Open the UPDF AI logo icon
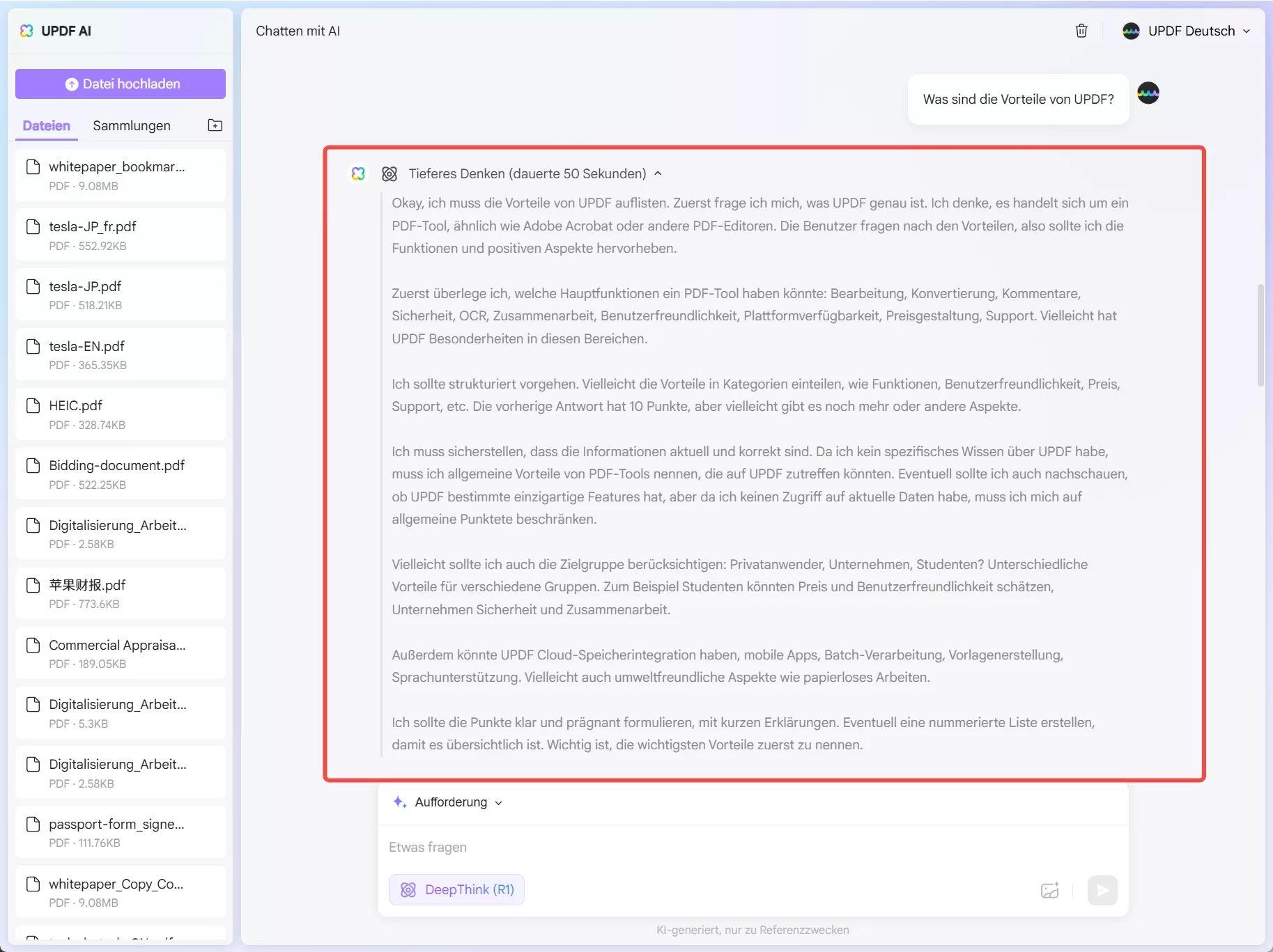Viewport: 1273px width, 952px height. point(26,31)
